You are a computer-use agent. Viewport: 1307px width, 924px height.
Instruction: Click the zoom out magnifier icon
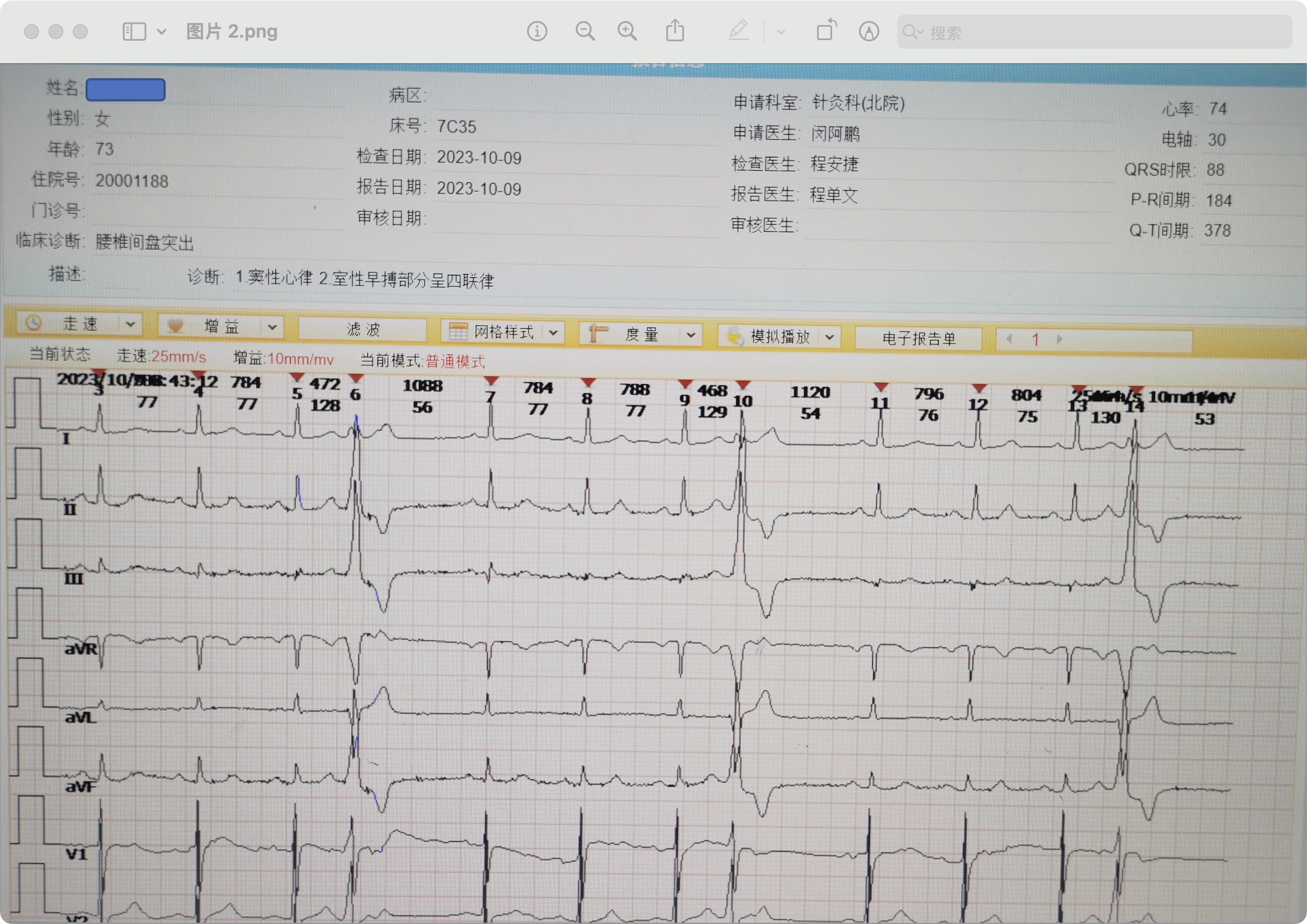(585, 31)
